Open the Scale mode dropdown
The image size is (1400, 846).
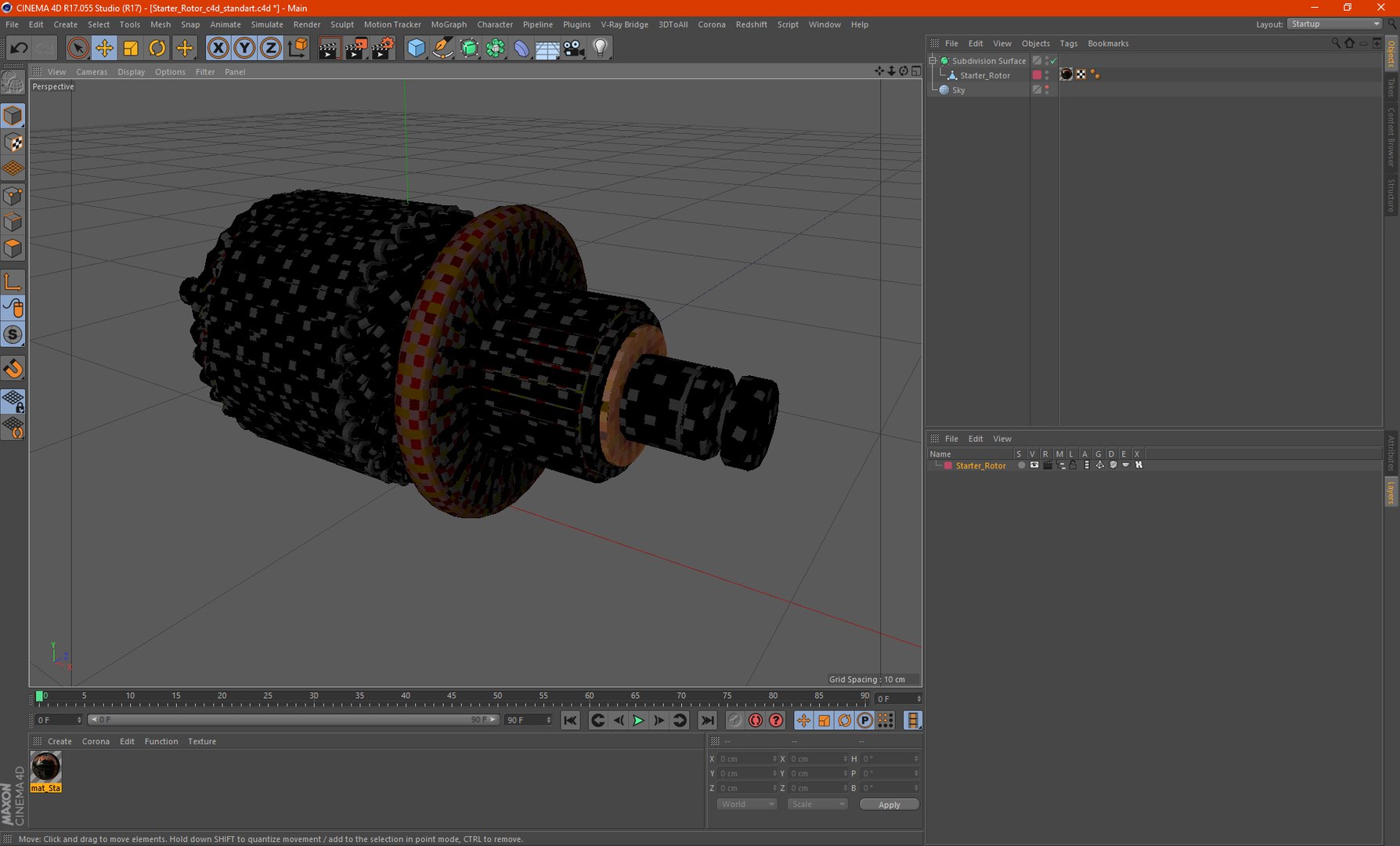point(818,804)
